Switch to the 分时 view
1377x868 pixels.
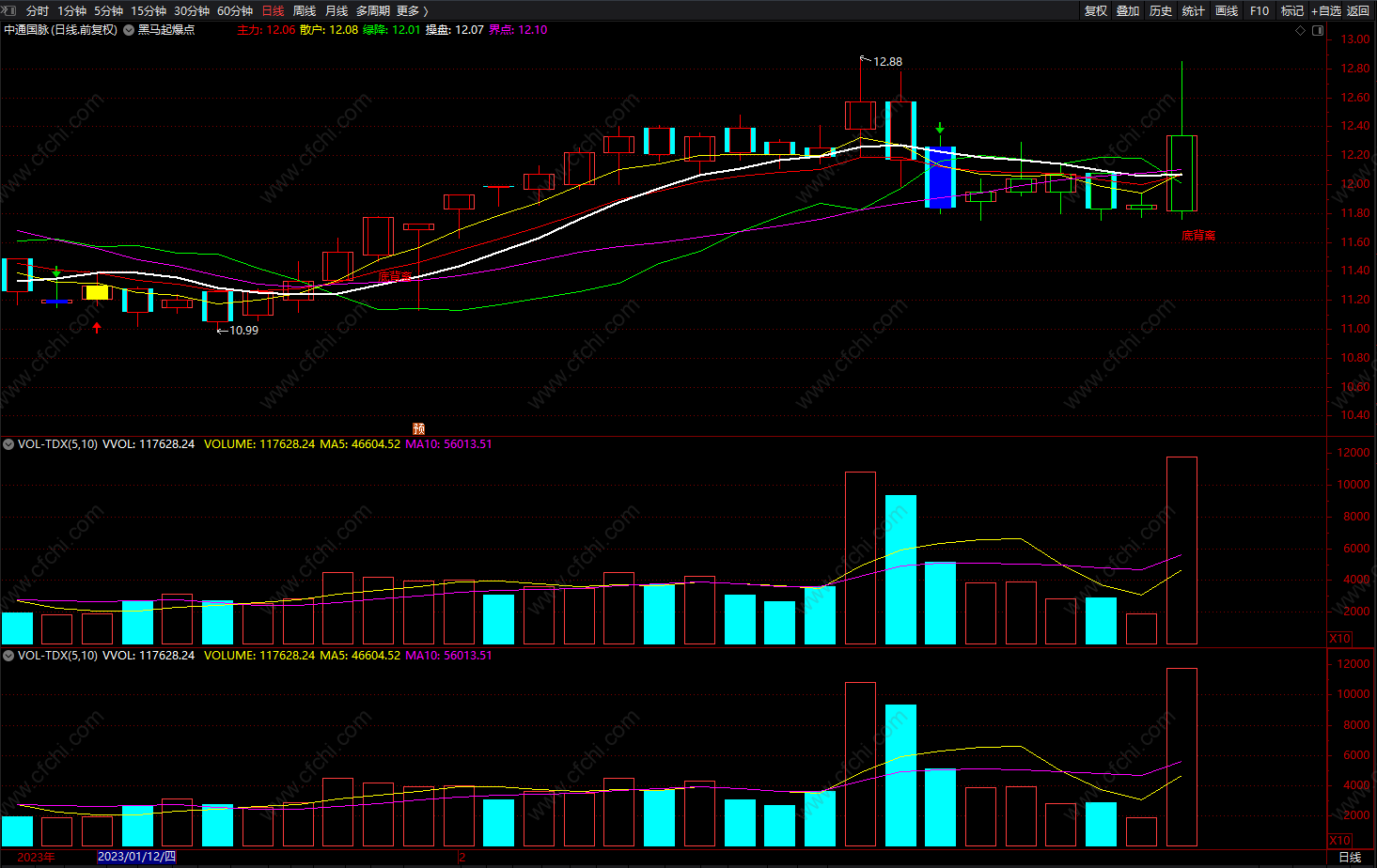tap(38, 10)
